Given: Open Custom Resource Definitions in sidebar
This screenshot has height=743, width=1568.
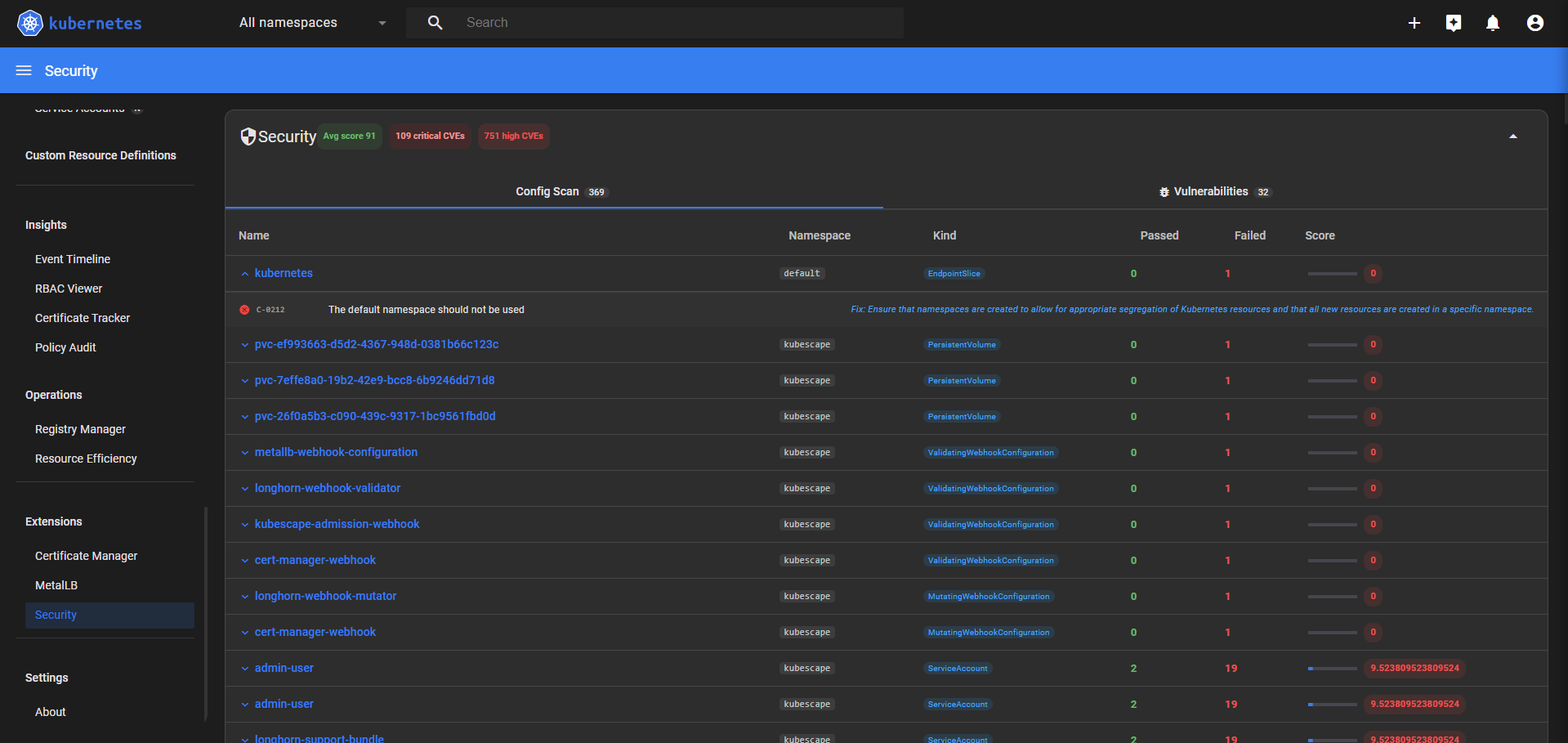Looking at the screenshot, I should click(101, 155).
